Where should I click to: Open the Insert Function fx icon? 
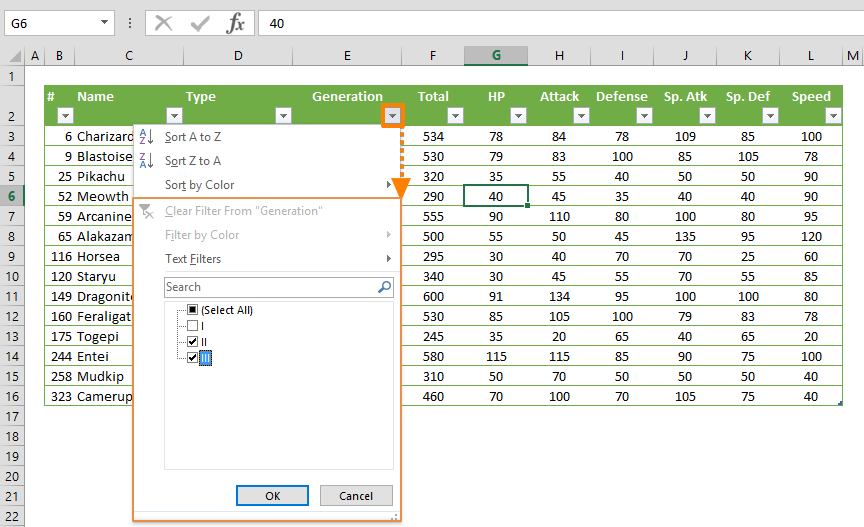coord(236,24)
